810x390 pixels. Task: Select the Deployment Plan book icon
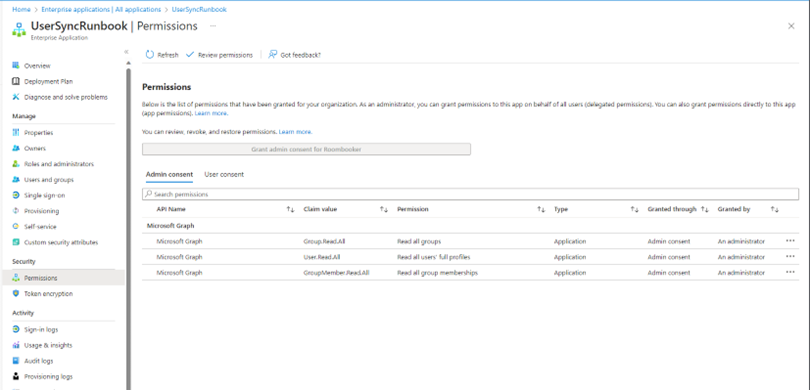coord(15,81)
